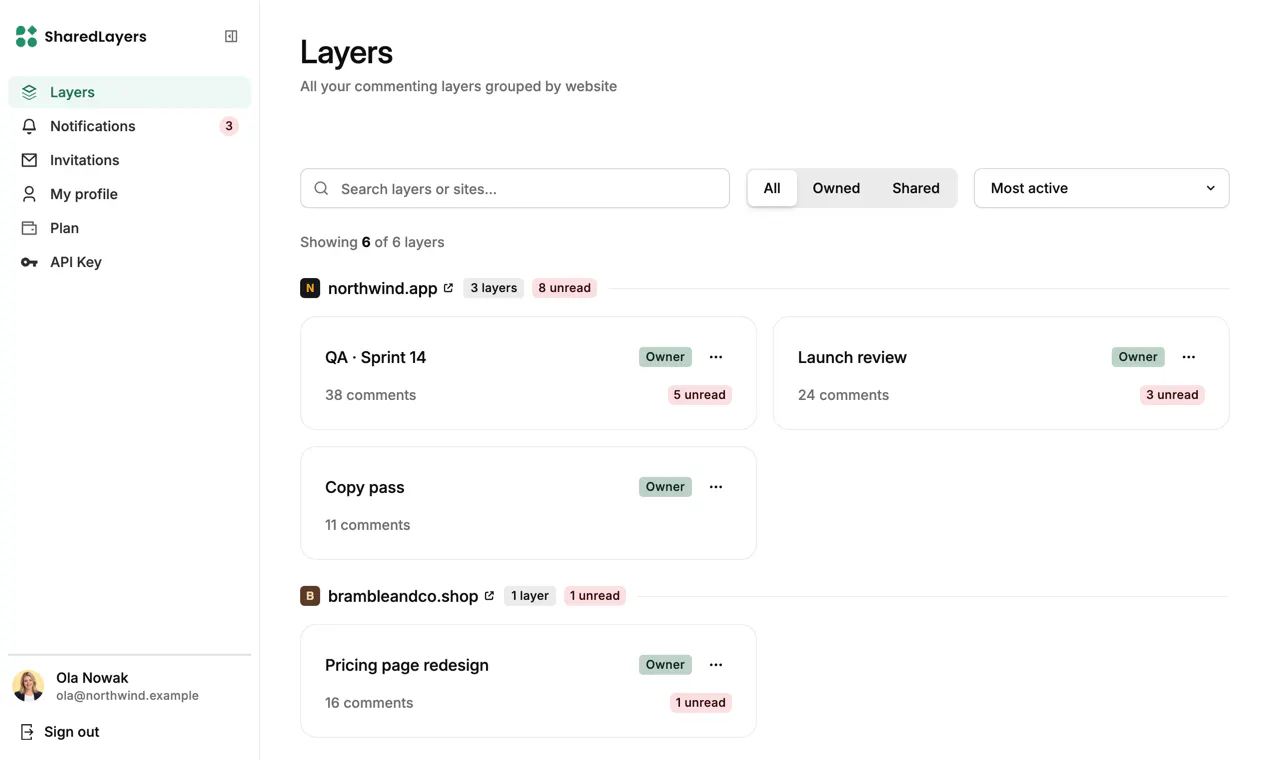Collapse the sidebar with the panel icon

(x=231, y=36)
